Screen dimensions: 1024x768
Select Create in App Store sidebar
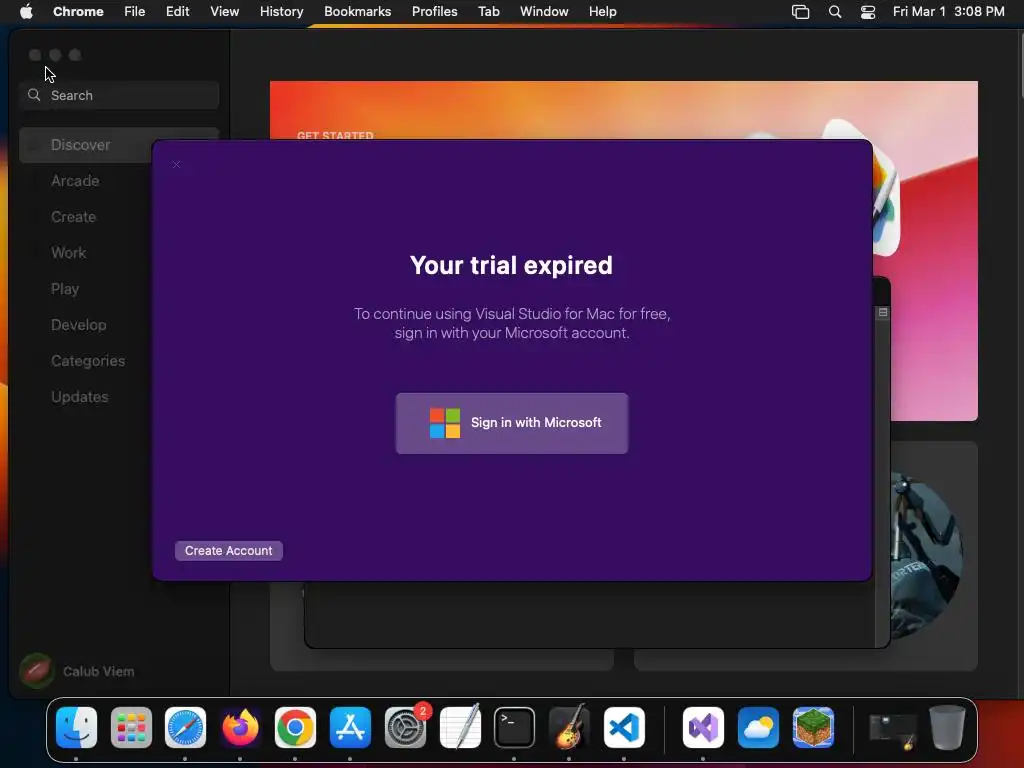point(73,217)
